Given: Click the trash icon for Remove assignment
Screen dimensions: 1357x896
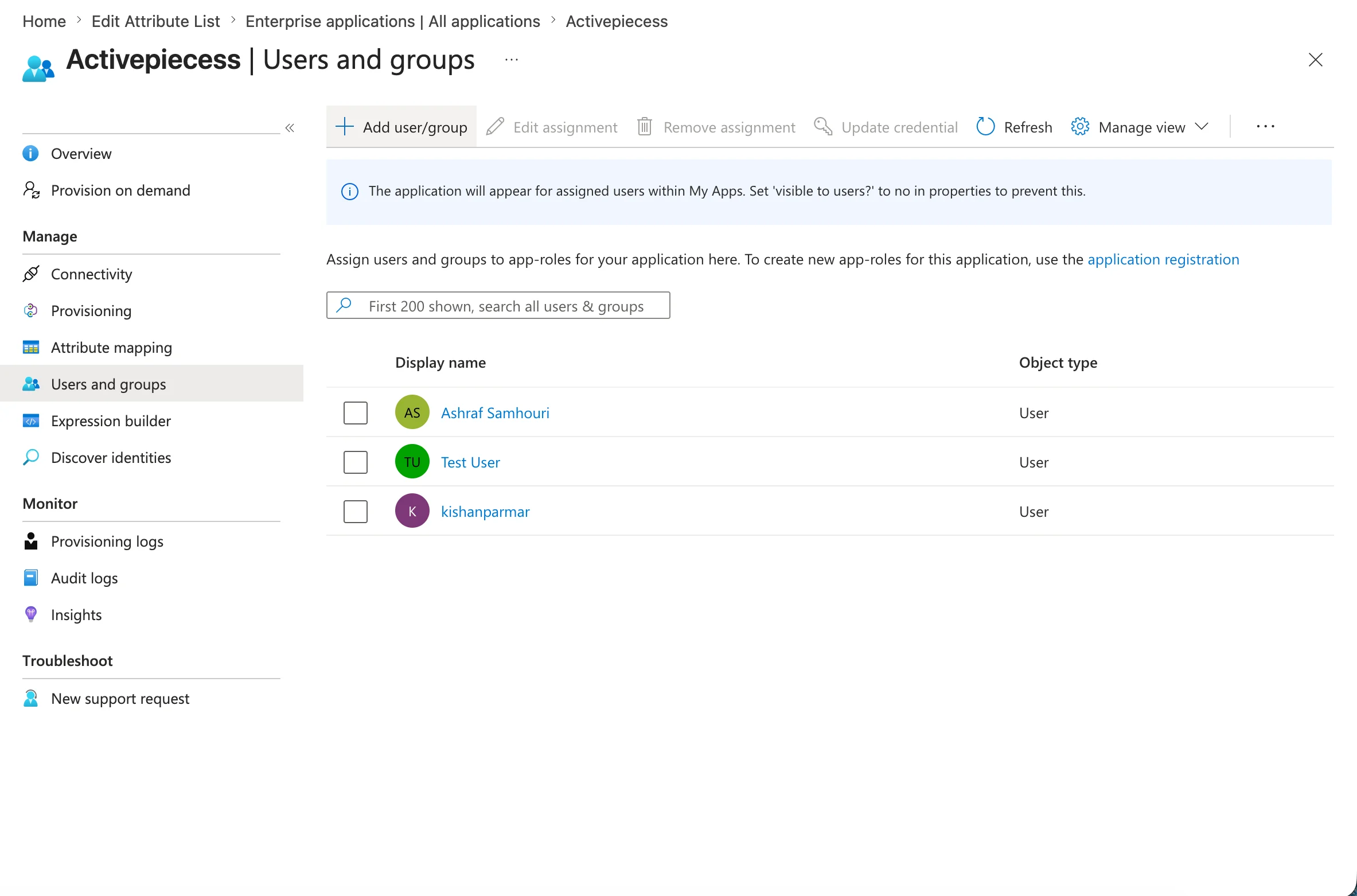Looking at the screenshot, I should [x=645, y=126].
